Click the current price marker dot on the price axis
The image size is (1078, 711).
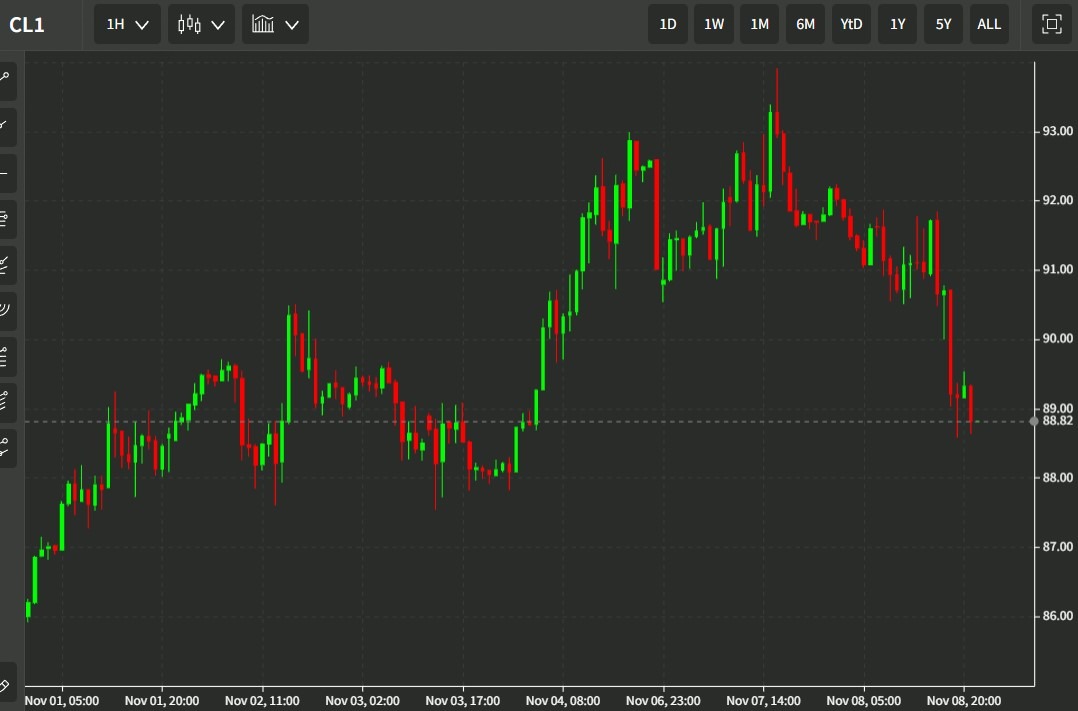click(1034, 422)
